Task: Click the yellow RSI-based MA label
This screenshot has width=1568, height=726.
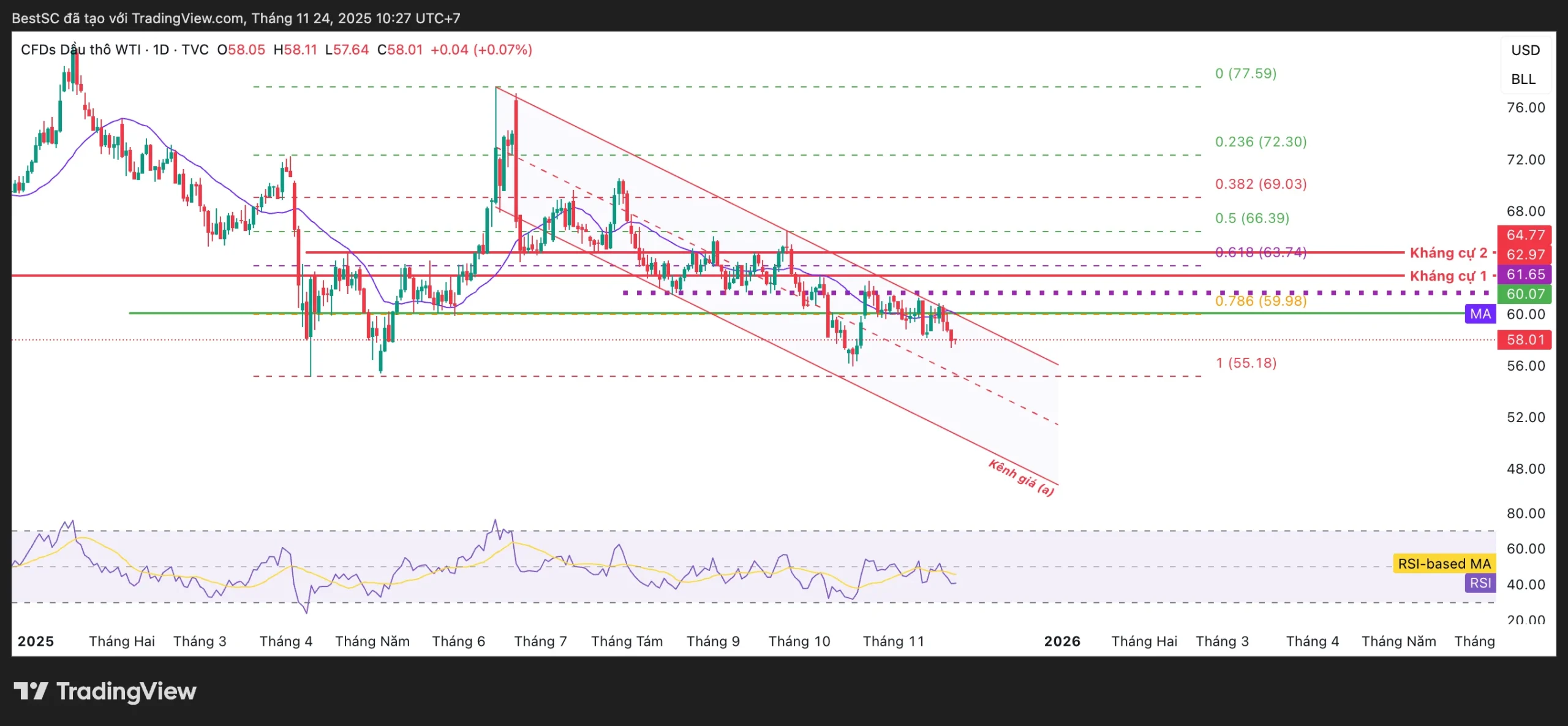Action: (1444, 564)
